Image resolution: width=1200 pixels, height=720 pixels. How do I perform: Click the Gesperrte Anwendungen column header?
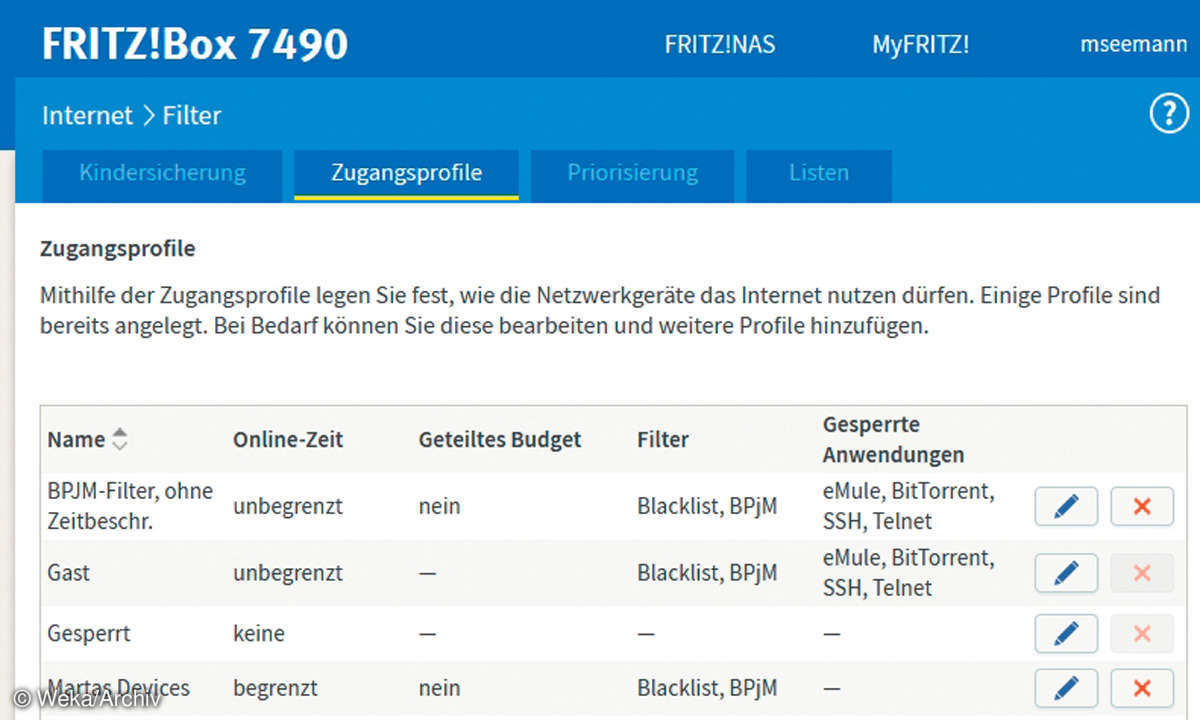[894, 439]
